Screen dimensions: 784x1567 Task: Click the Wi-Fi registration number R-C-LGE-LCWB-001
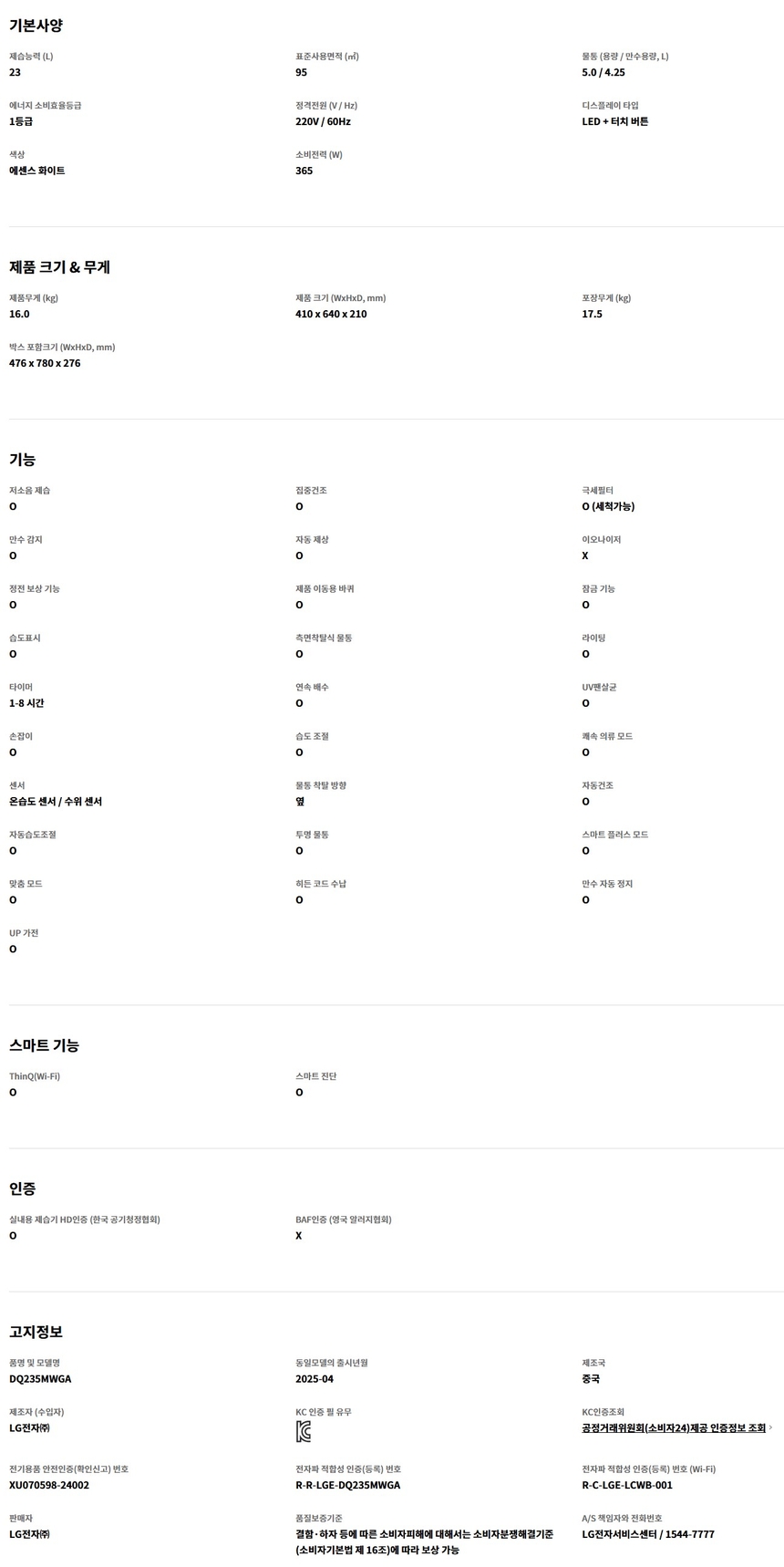(x=627, y=1485)
